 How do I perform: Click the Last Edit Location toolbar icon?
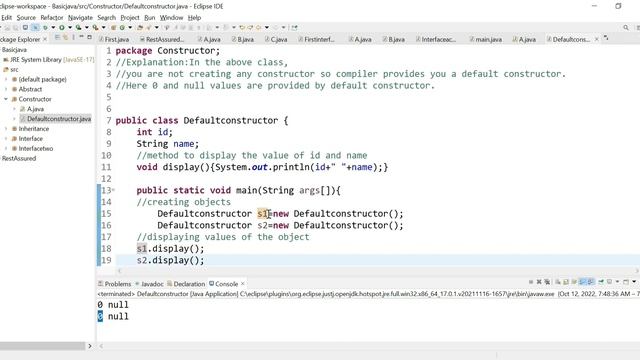(242, 27)
